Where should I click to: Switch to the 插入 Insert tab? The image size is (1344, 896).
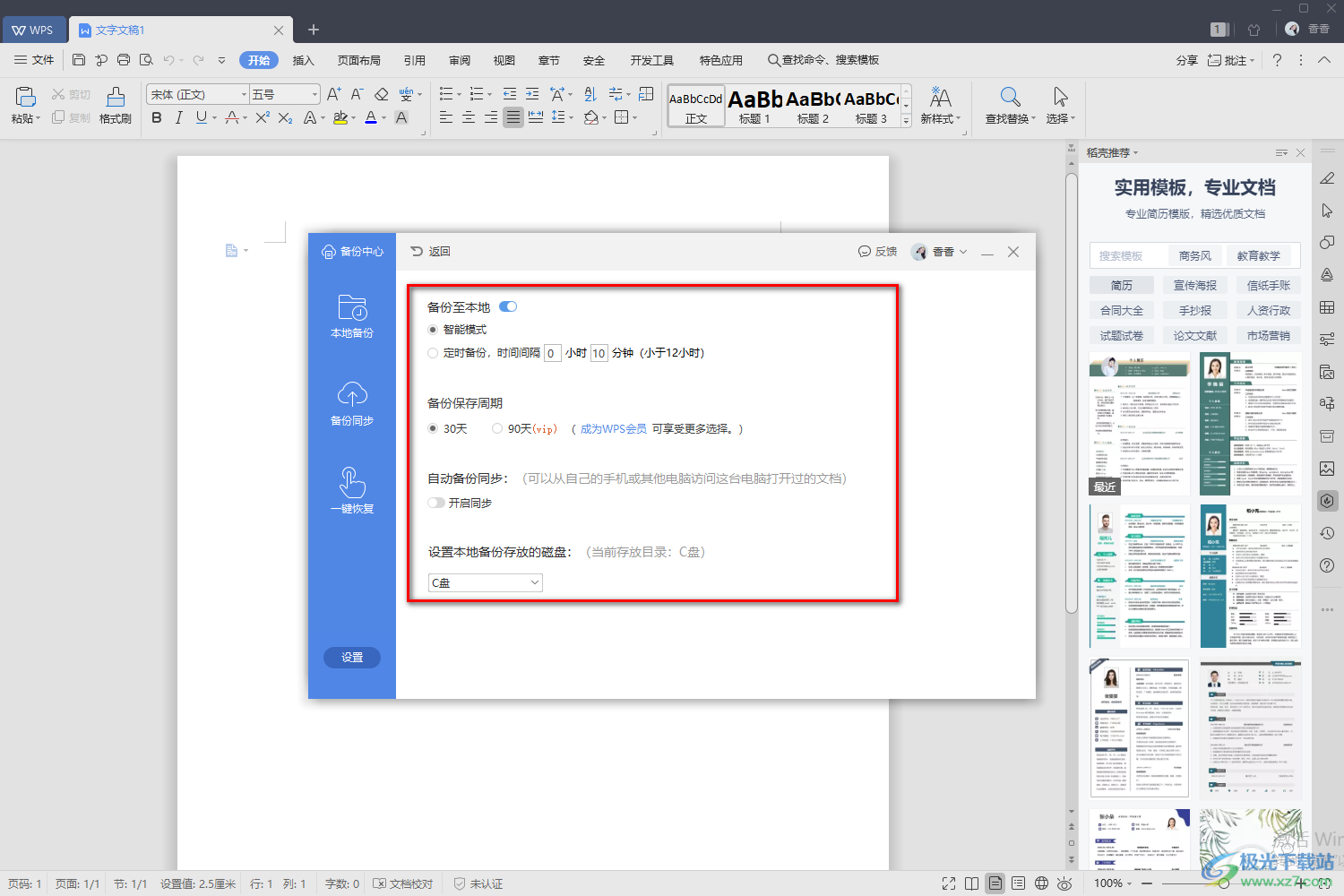[304, 60]
